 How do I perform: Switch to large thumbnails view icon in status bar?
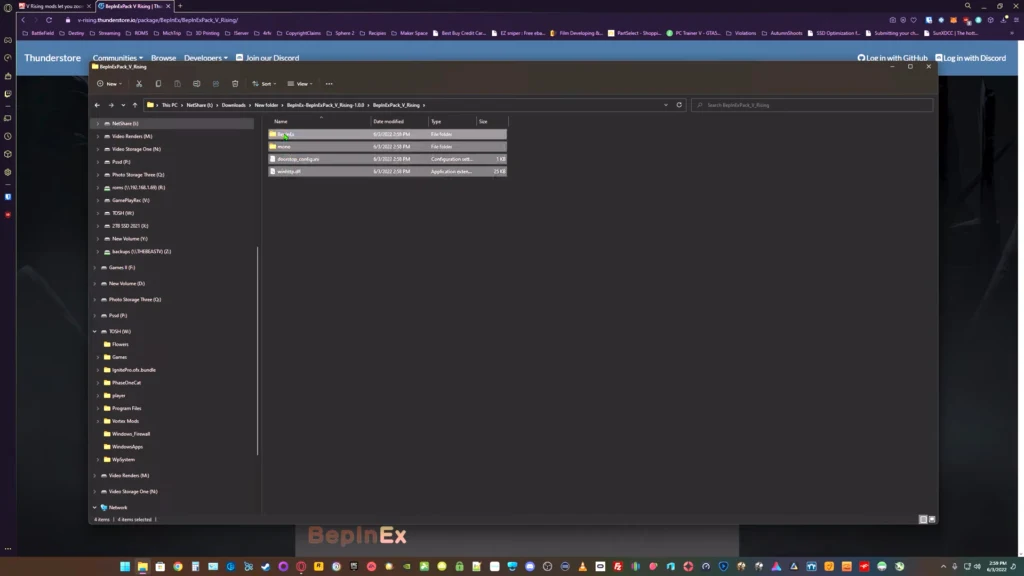[932, 519]
